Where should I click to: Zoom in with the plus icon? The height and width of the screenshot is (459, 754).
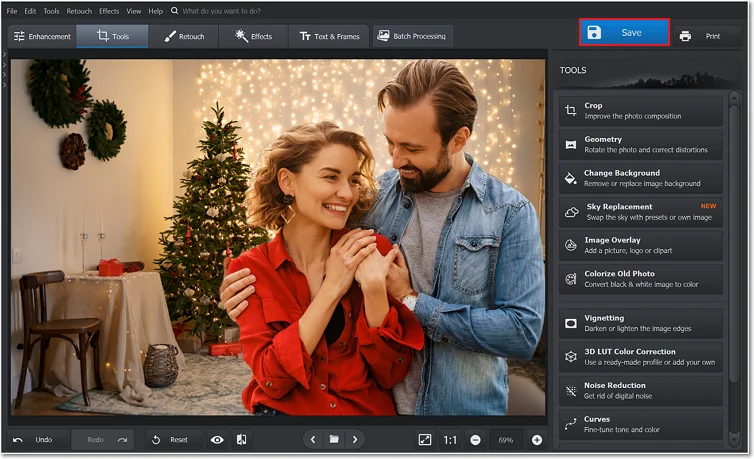[x=537, y=440]
